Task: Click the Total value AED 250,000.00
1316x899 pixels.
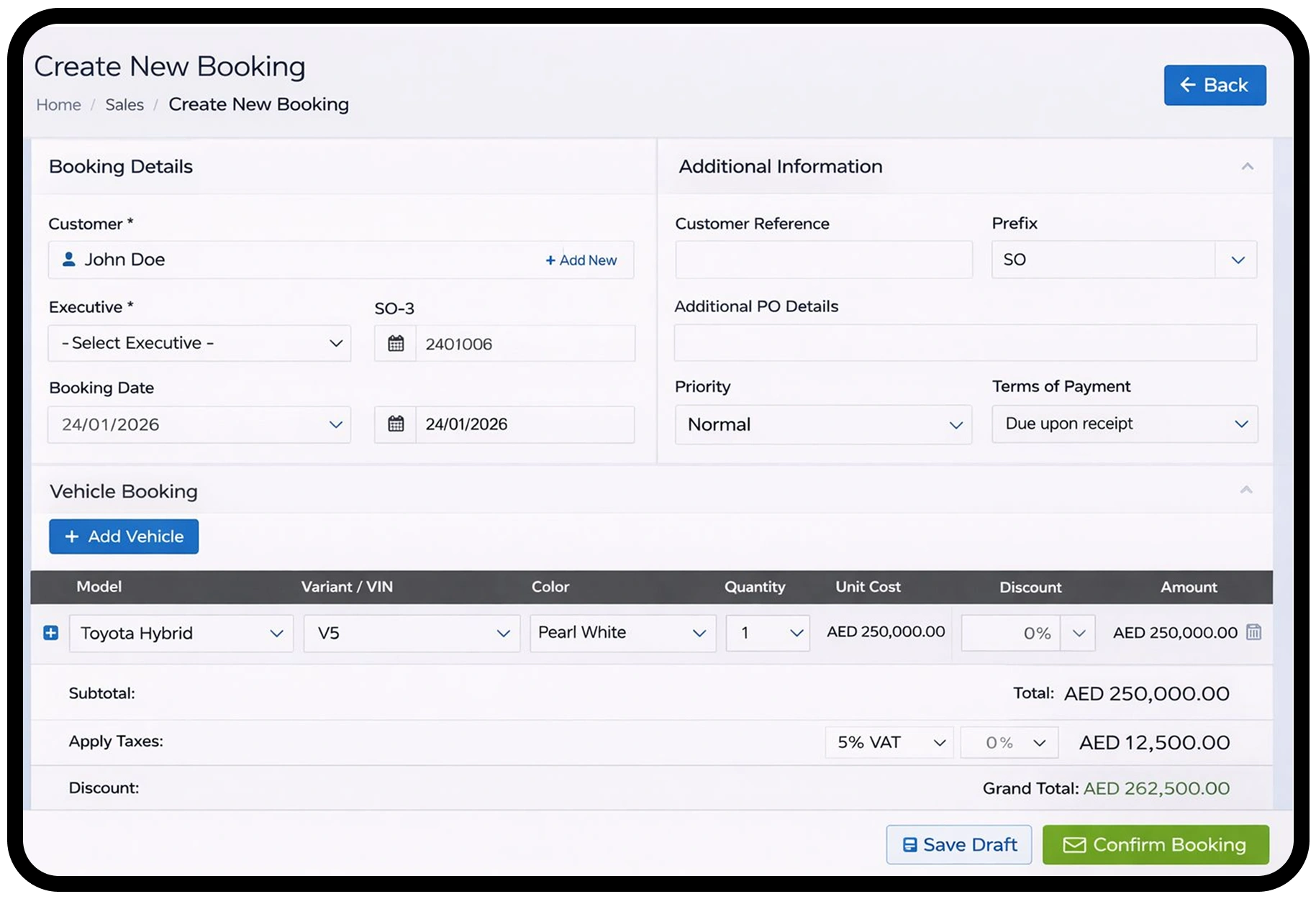Action: click(1147, 693)
